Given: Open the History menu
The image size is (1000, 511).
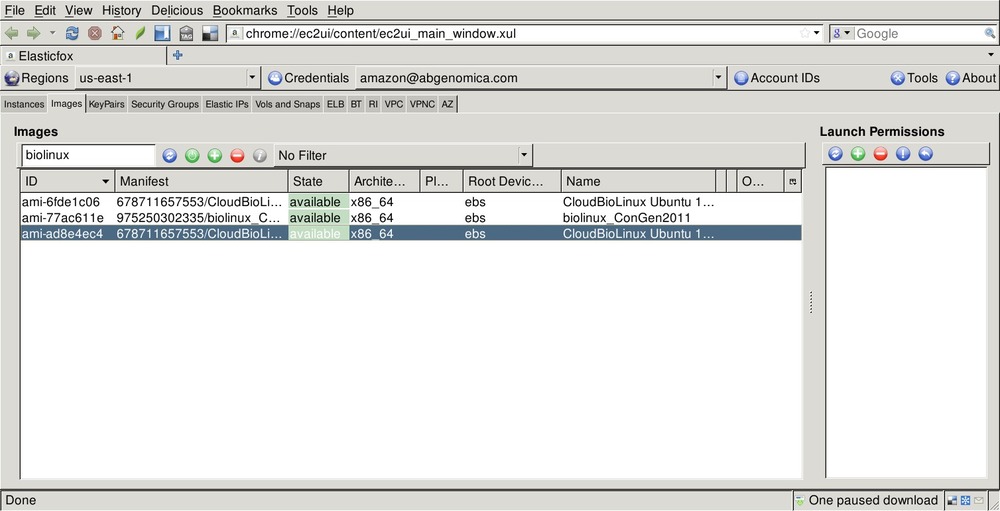Looking at the screenshot, I should 121,10.
